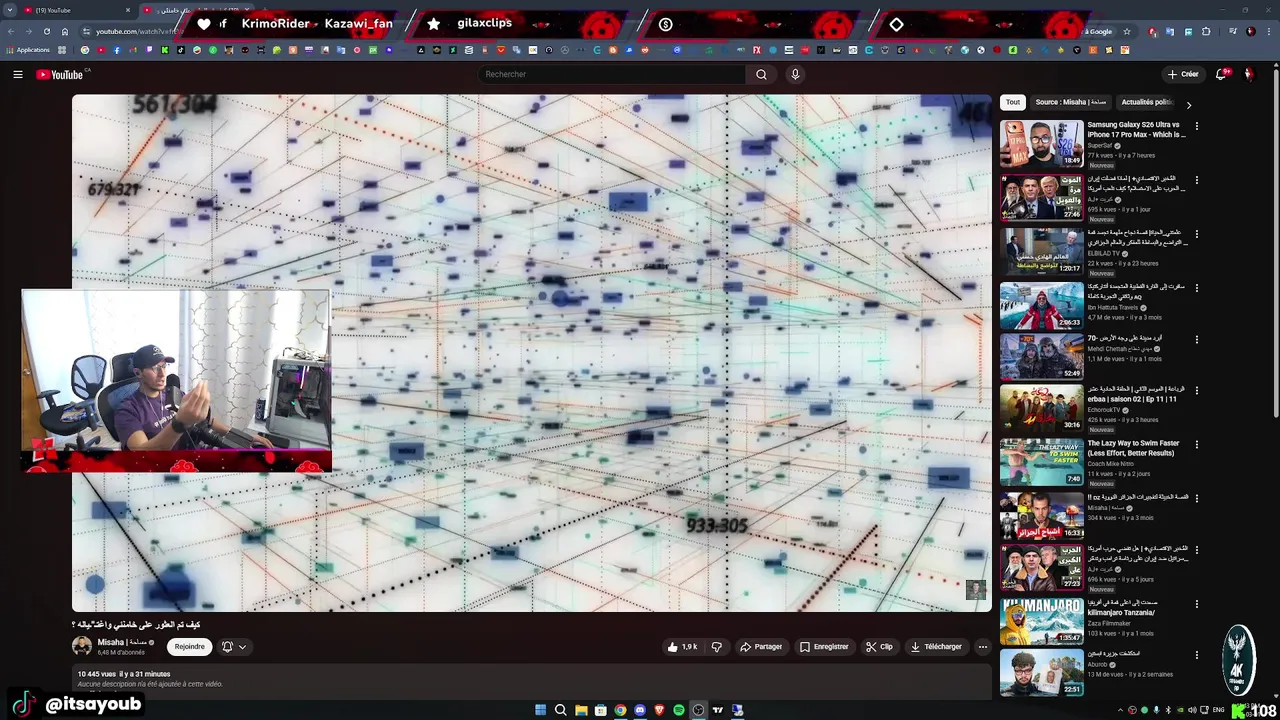This screenshot has width=1280, height=720.
Task: Click channel watermark on video corner
Action: [x=975, y=589]
